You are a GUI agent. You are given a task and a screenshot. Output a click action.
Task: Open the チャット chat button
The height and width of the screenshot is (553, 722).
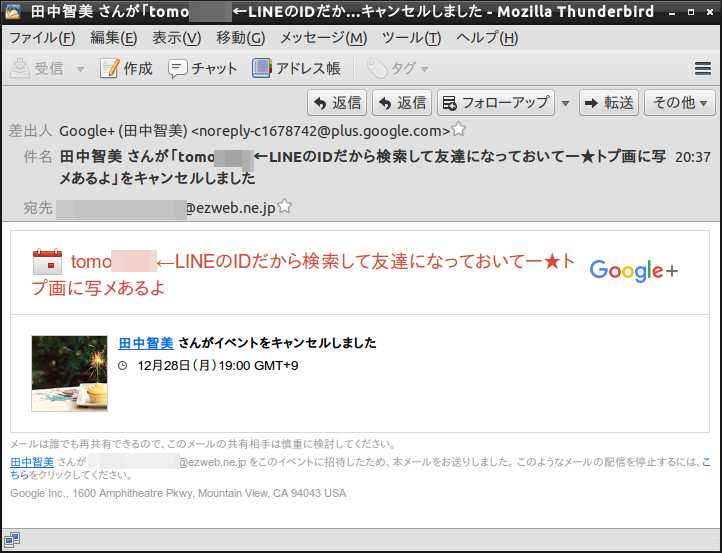pos(203,69)
